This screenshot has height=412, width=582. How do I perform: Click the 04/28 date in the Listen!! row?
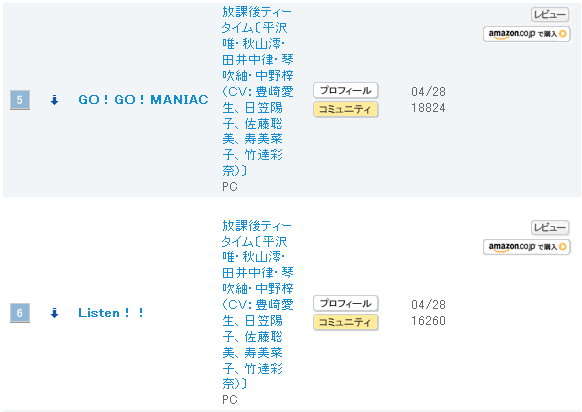click(x=428, y=305)
